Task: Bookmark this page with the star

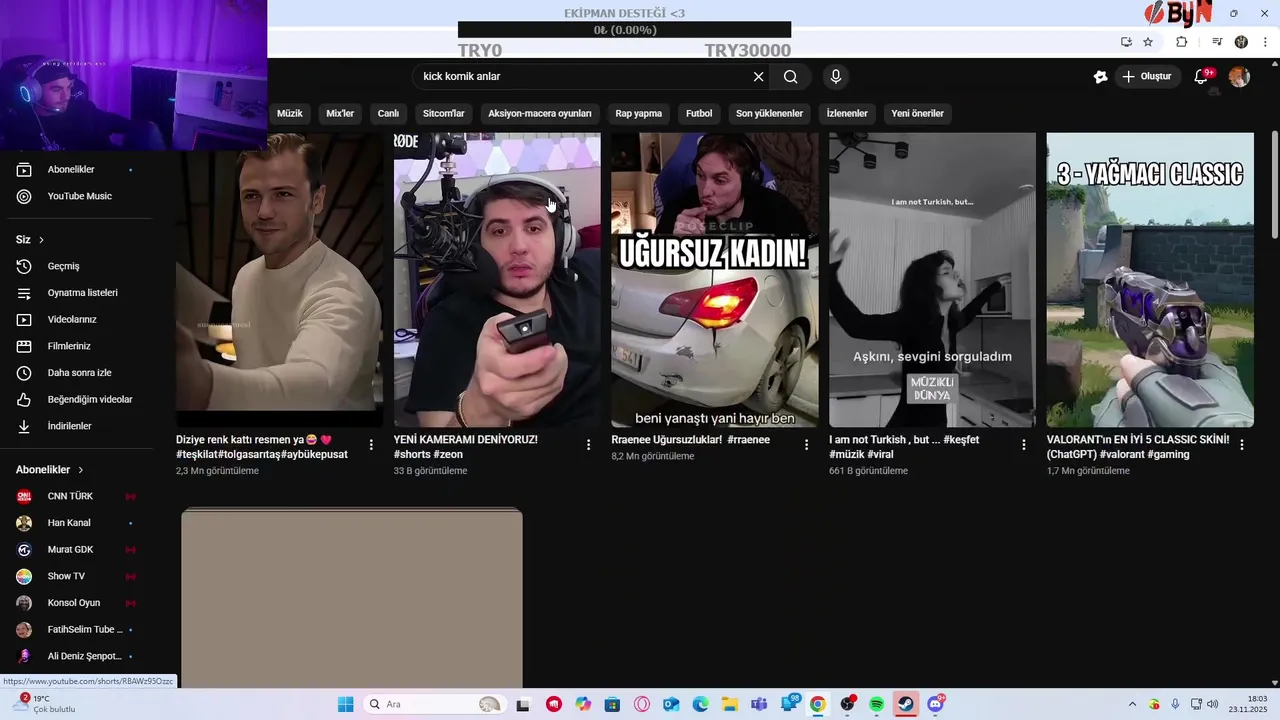Action: [1148, 42]
